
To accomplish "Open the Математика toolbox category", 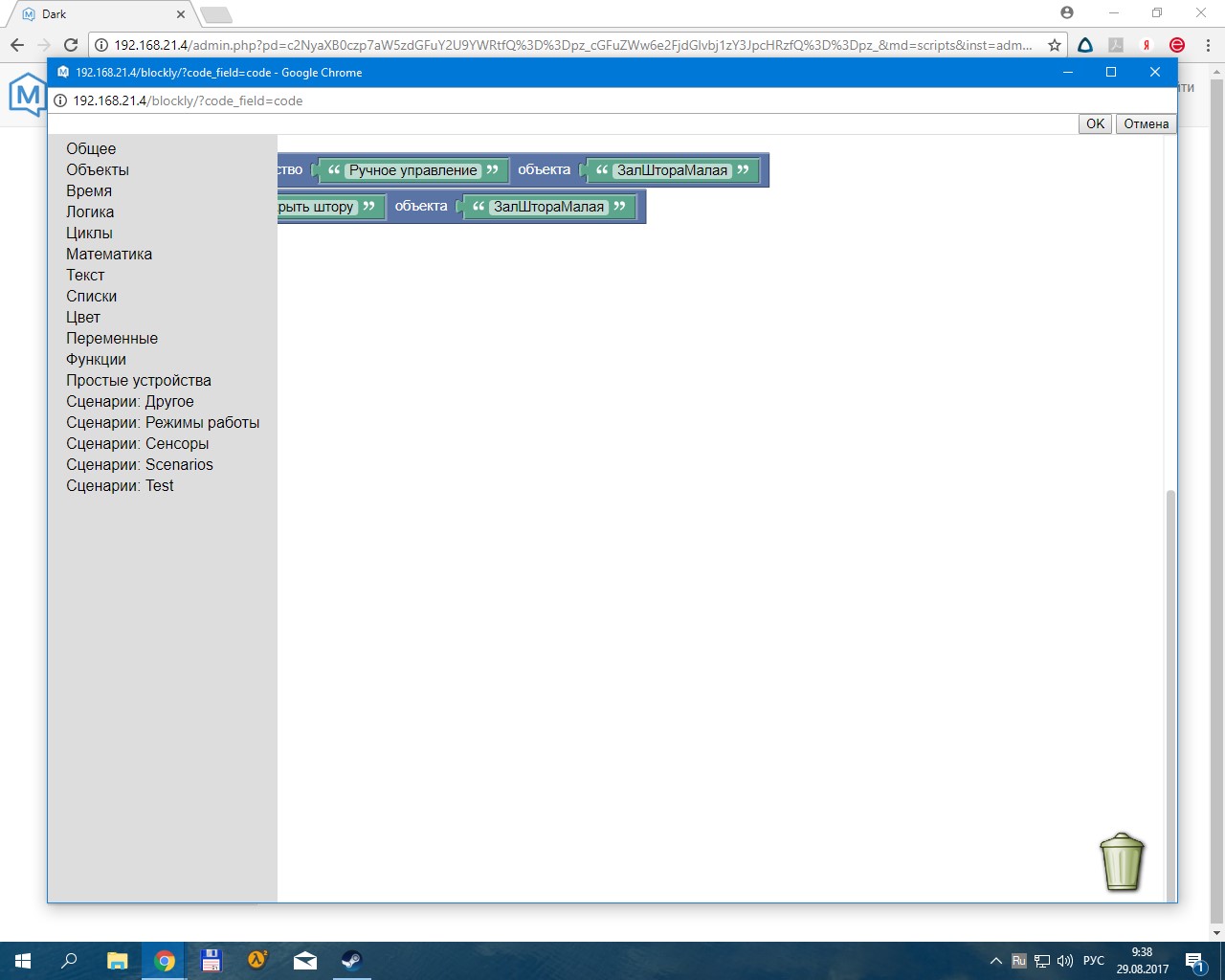I will pos(109,254).
